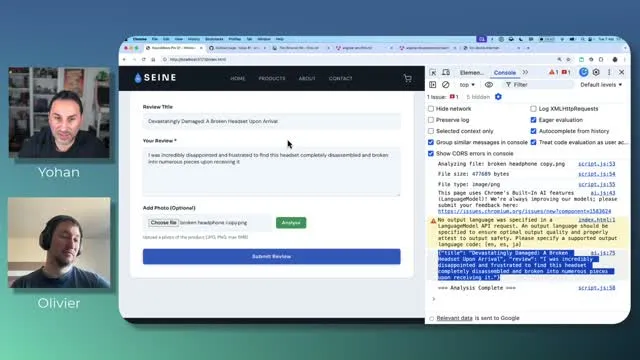Open the Default levels dropdown
The image size is (640, 360).
601,84
